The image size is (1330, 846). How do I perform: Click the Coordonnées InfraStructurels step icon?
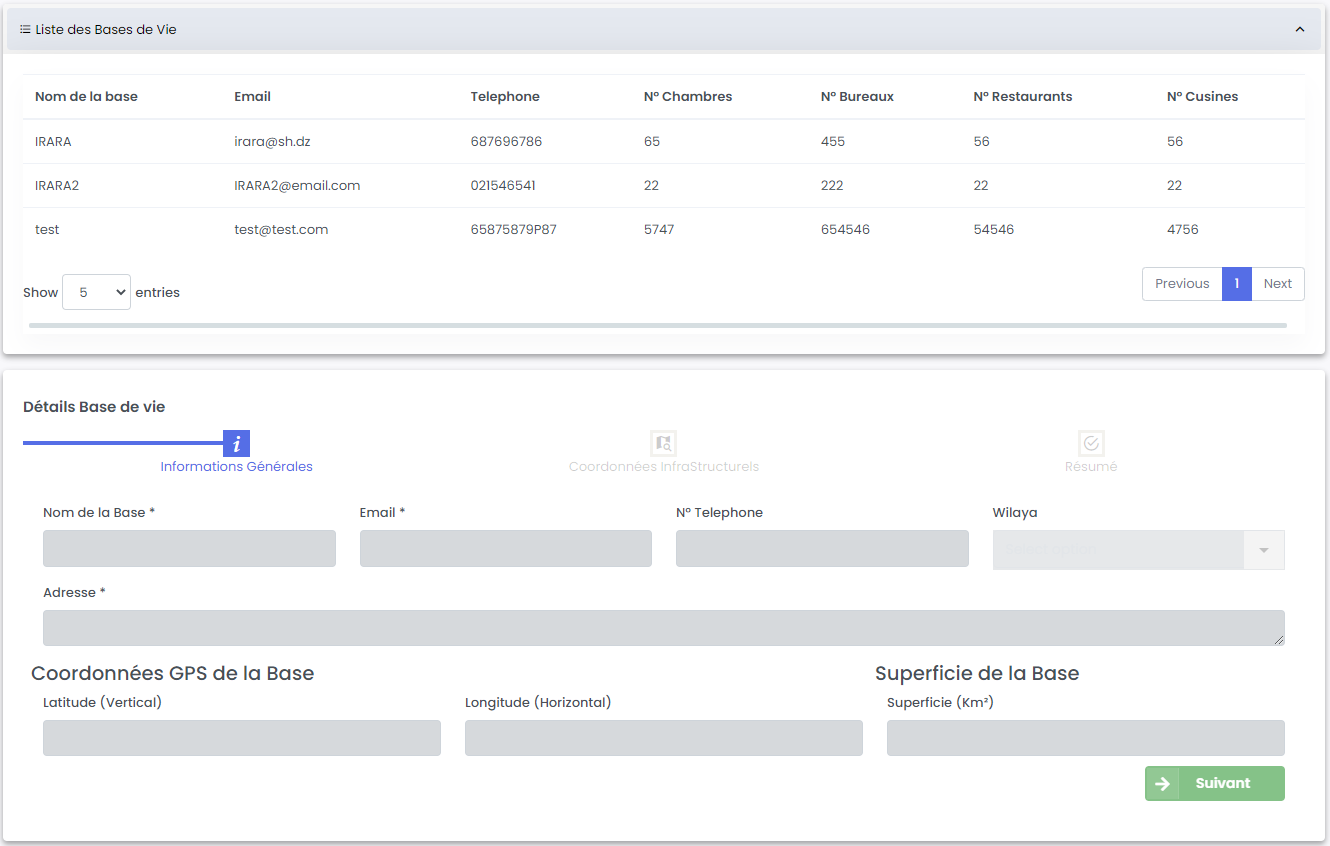point(663,444)
